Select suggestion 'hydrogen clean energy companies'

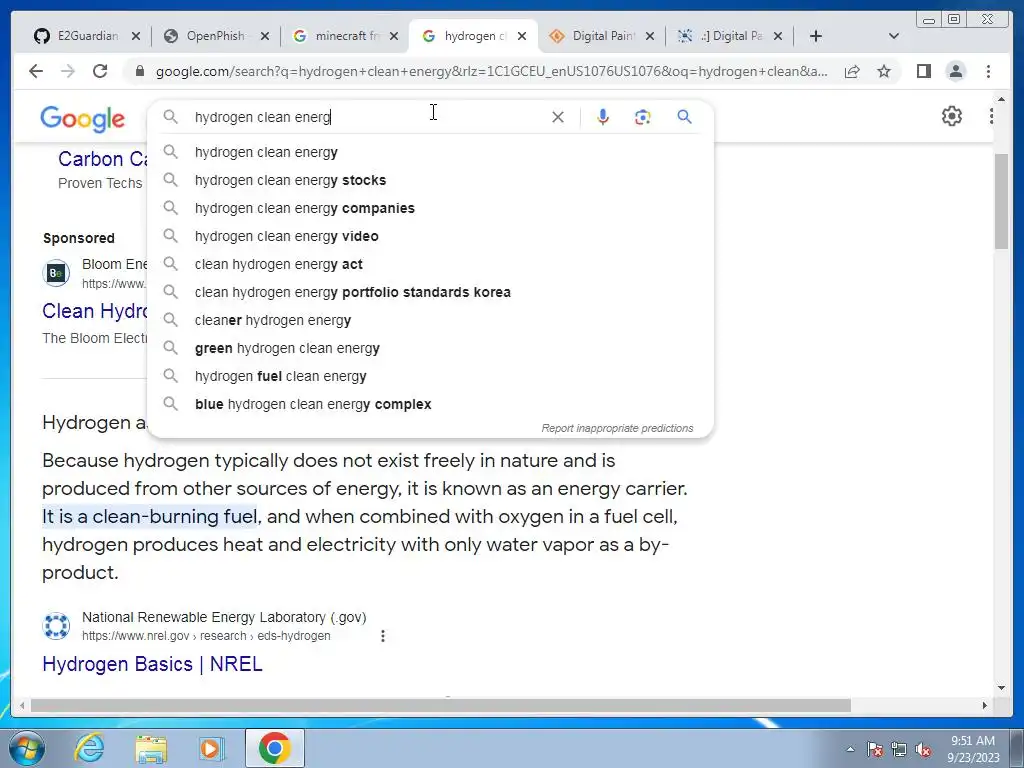(431, 208)
